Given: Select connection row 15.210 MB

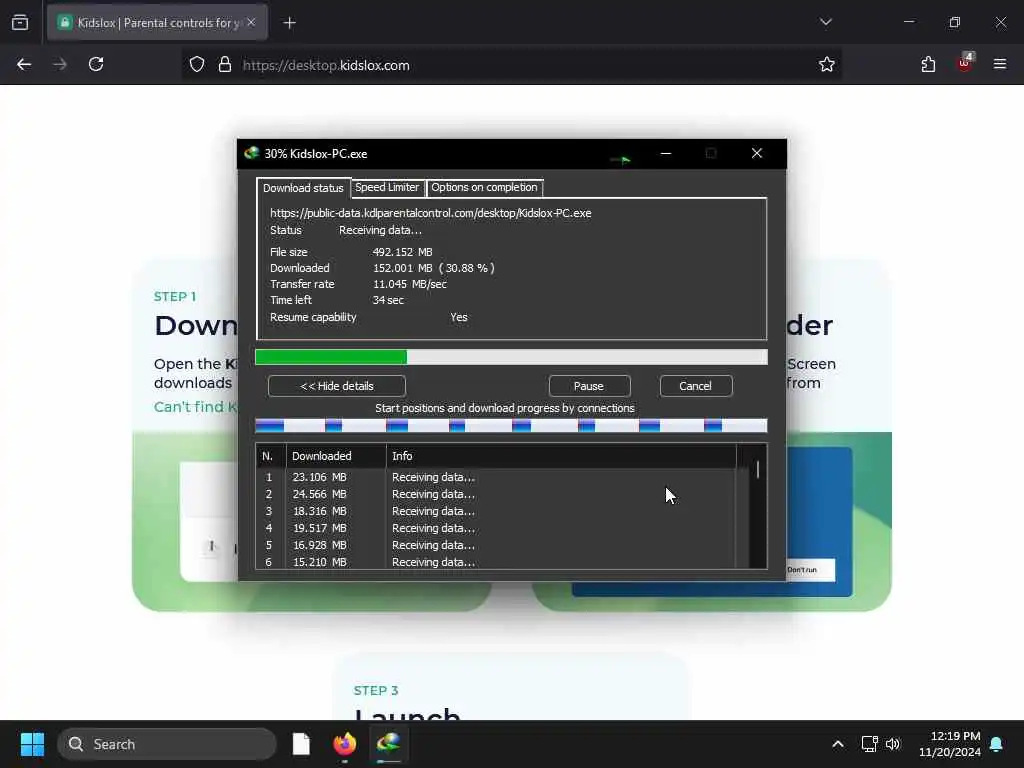Looking at the screenshot, I should [496, 562].
